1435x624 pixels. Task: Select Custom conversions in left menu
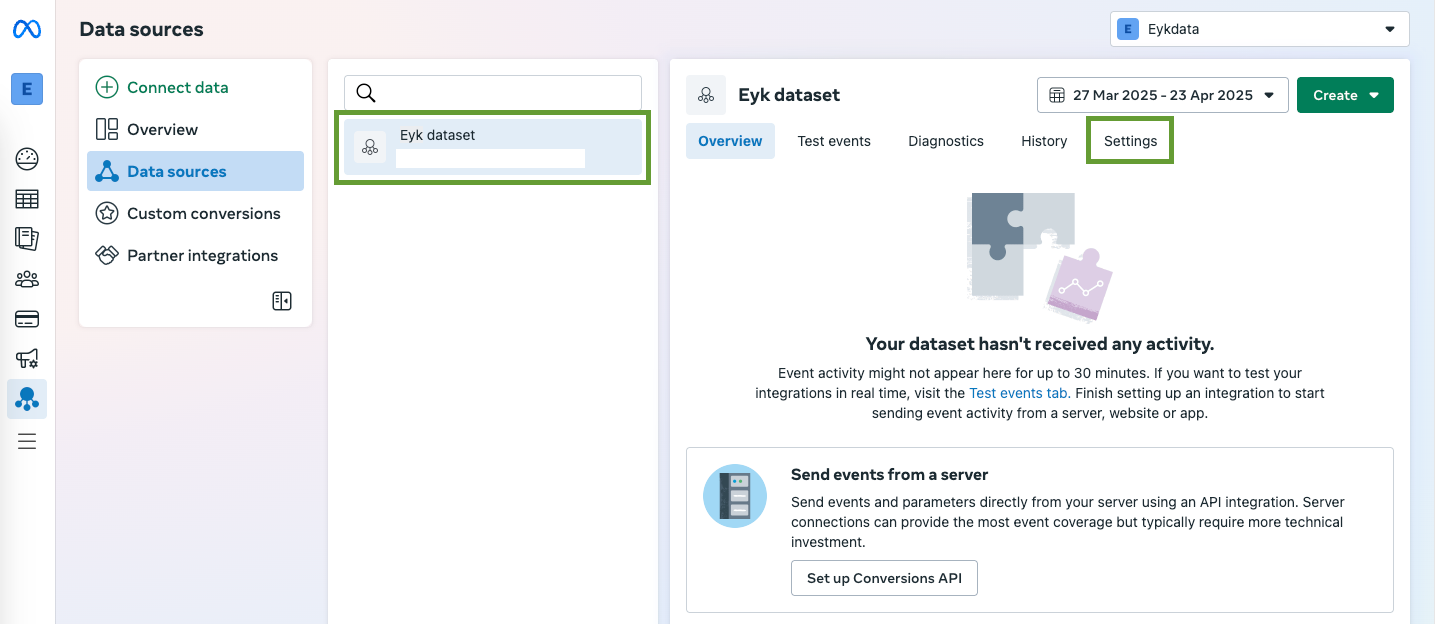195,213
